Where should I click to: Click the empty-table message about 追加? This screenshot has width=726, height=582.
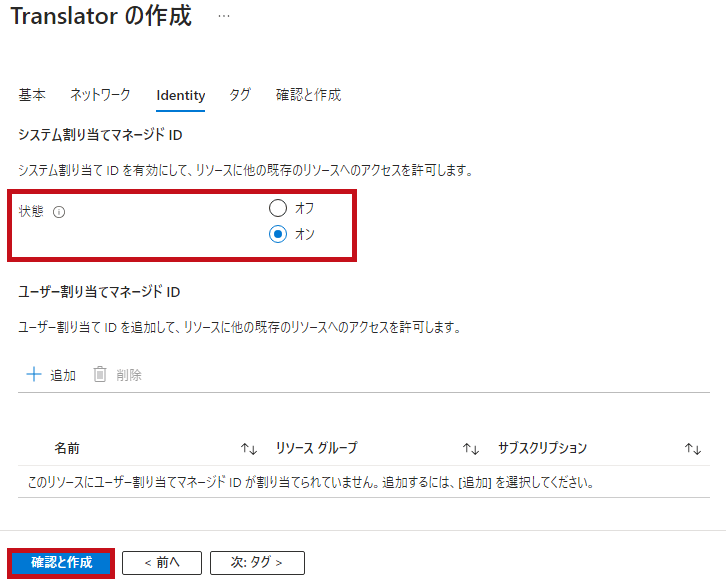(311, 482)
